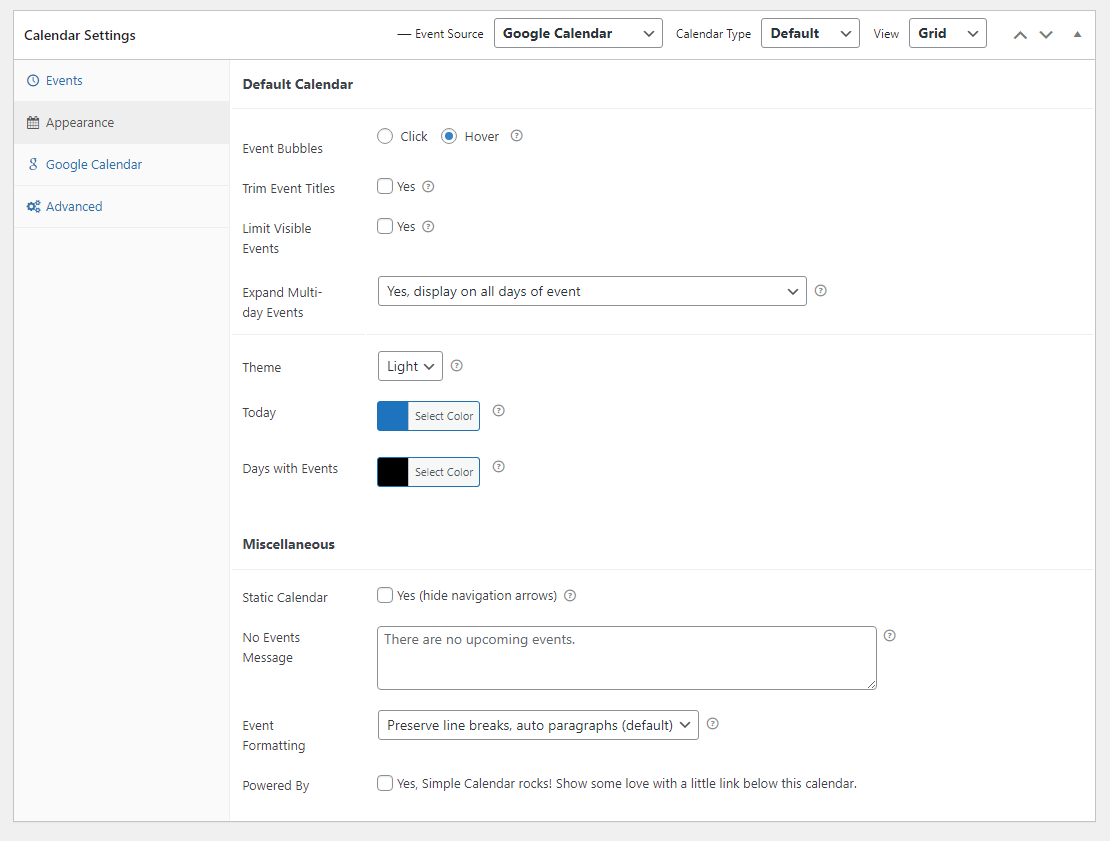
Task: Open the Event Source dropdown
Action: (x=578, y=33)
